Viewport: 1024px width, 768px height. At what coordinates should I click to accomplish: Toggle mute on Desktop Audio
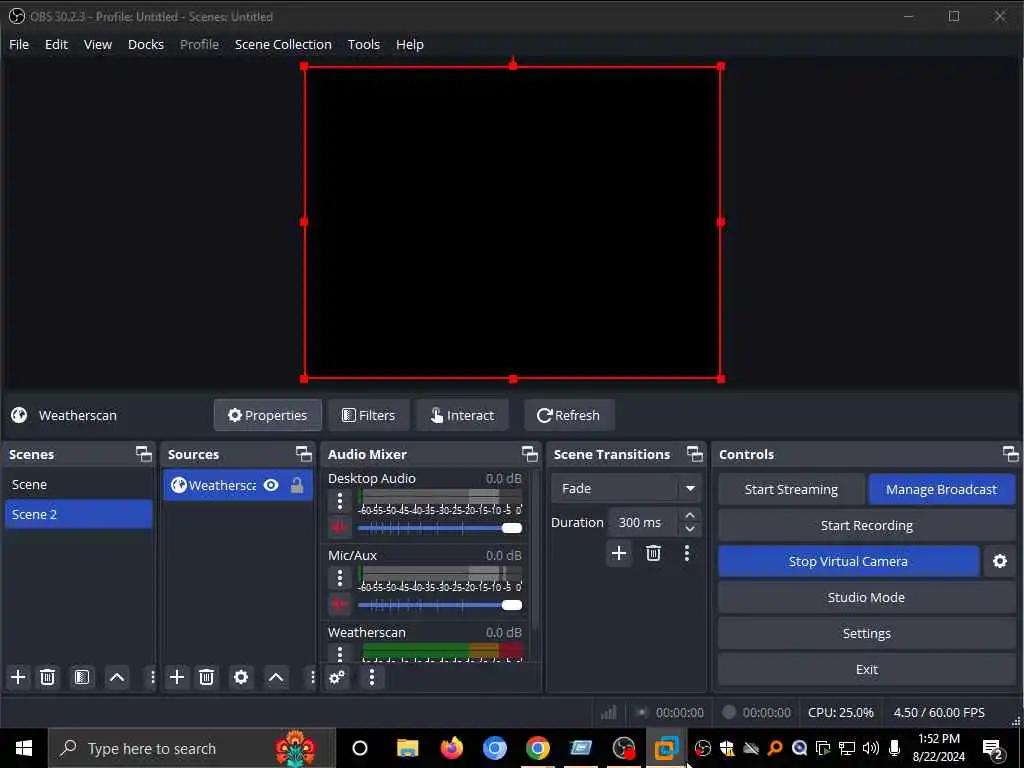[x=339, y=527]
